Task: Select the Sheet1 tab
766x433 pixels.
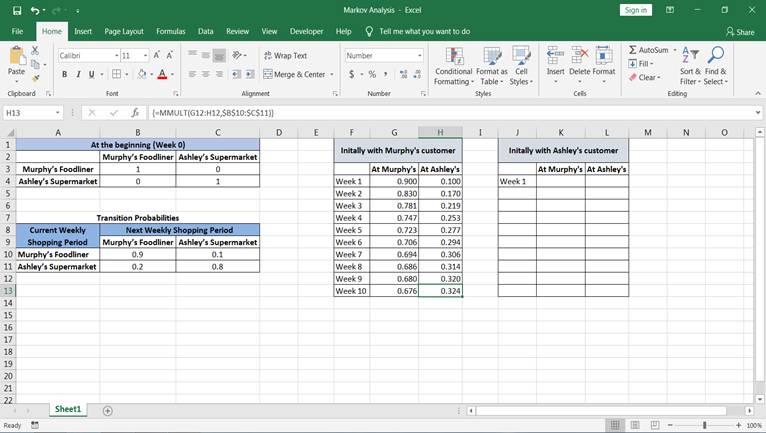Action: coord(68,410)
